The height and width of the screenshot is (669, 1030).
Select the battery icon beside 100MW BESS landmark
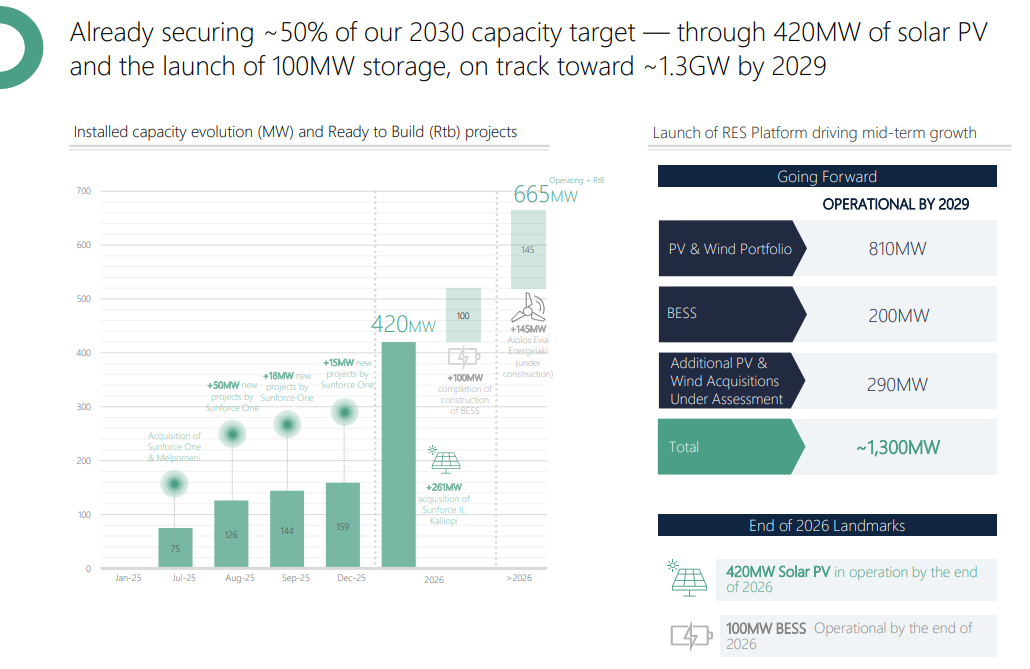click(690, 636)
